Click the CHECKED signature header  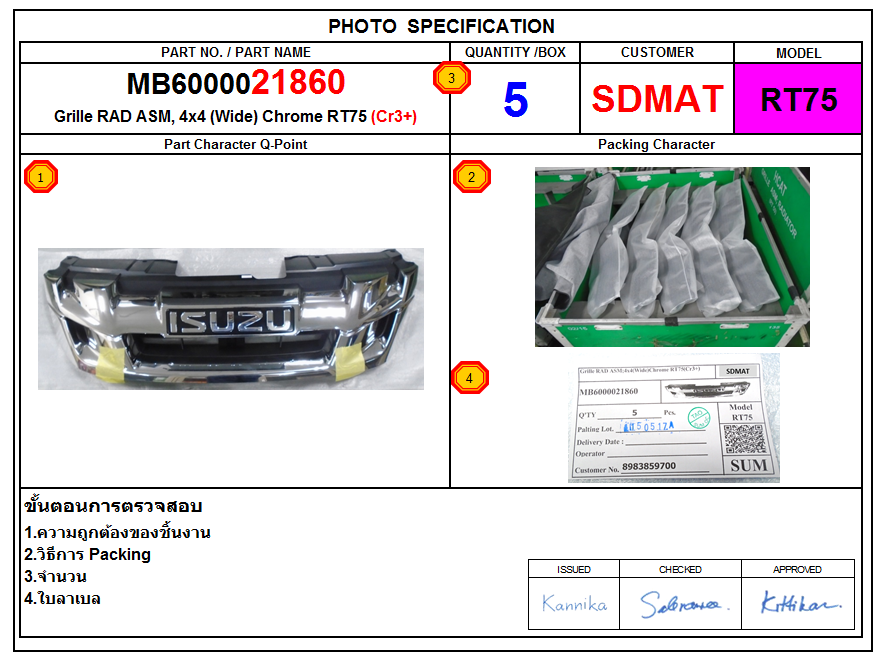coord(681,569)
